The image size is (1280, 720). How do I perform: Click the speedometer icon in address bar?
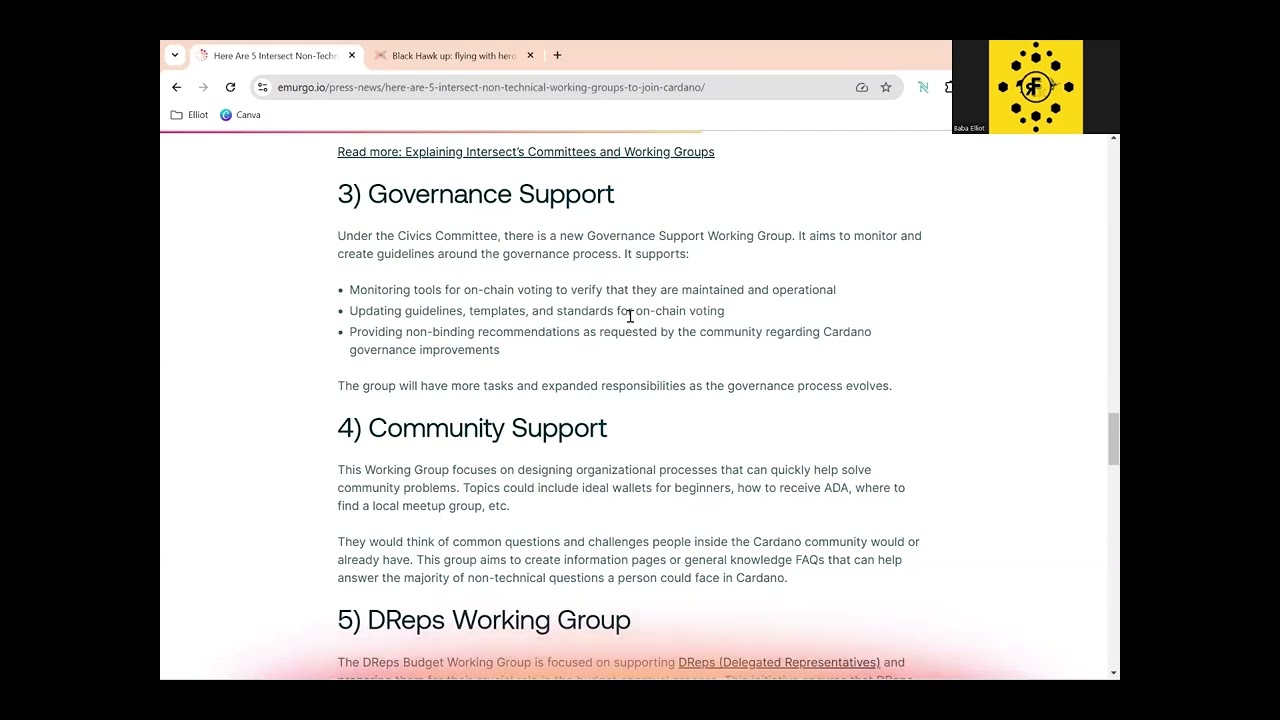tap(862, 87)
